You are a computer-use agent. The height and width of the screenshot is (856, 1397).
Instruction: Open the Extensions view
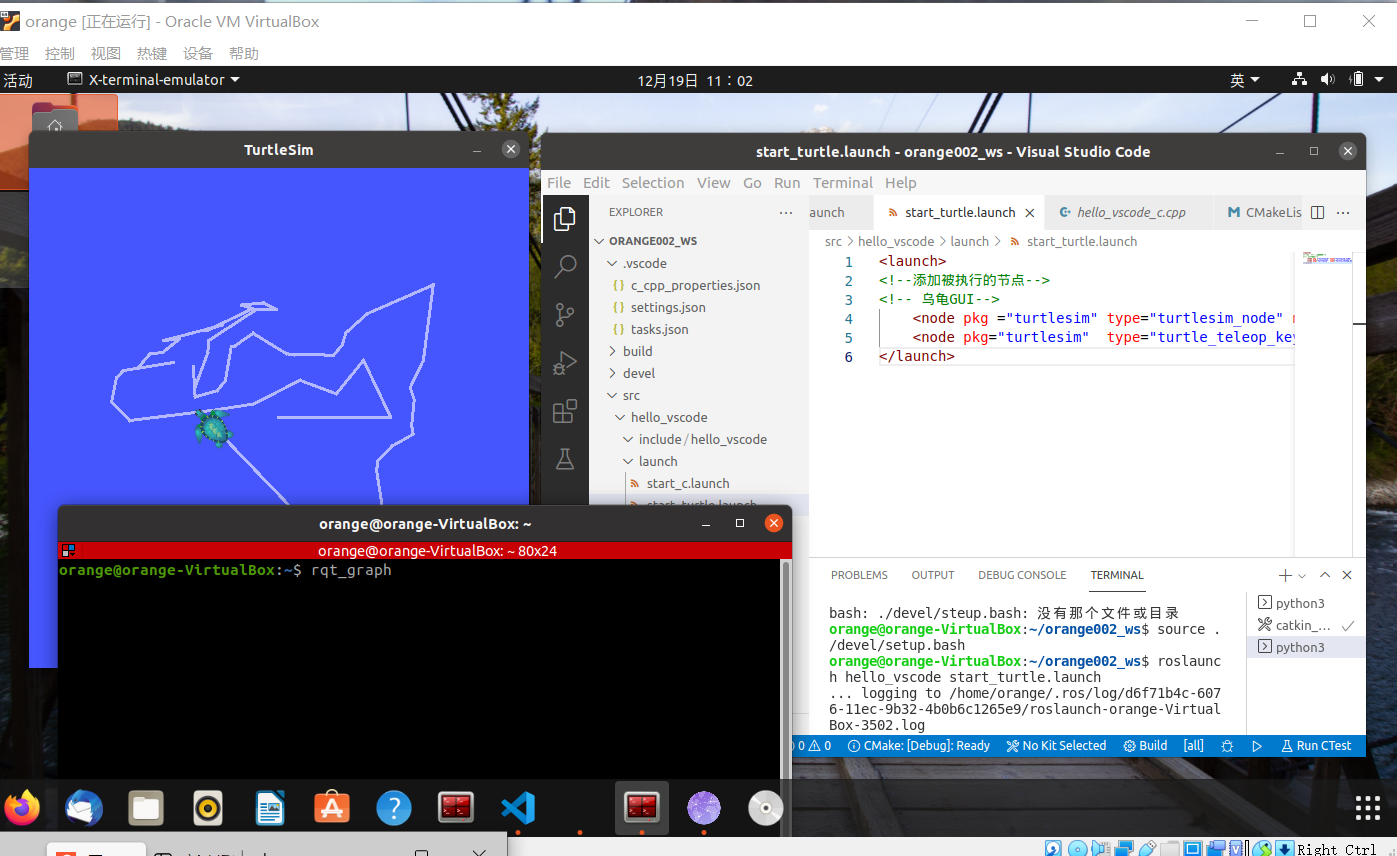(566, 410)
